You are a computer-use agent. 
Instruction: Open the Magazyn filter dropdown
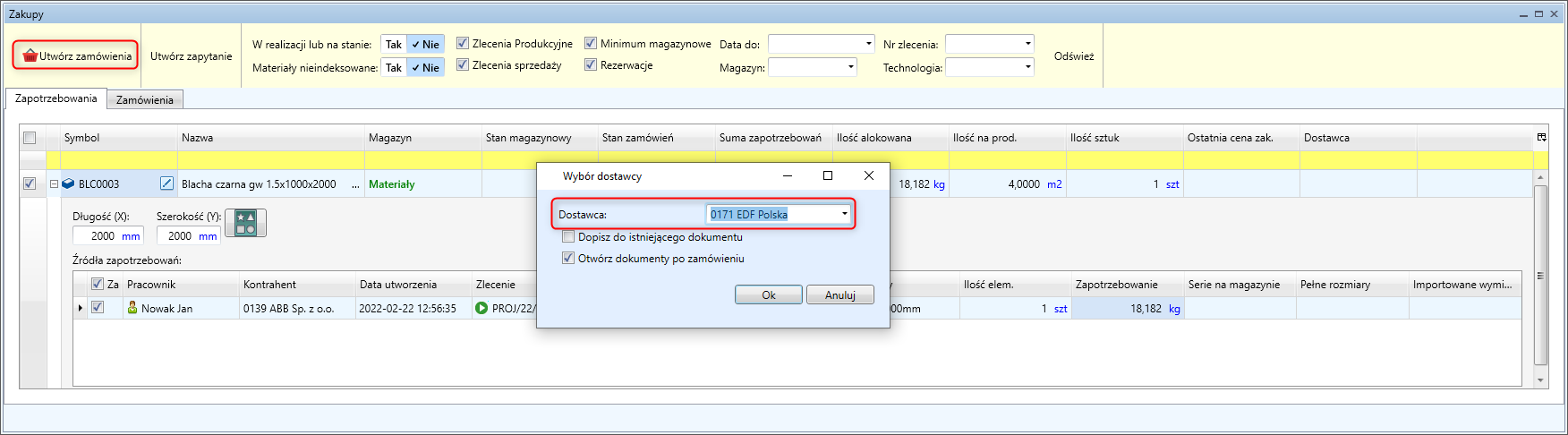click(x=850, y=67)
